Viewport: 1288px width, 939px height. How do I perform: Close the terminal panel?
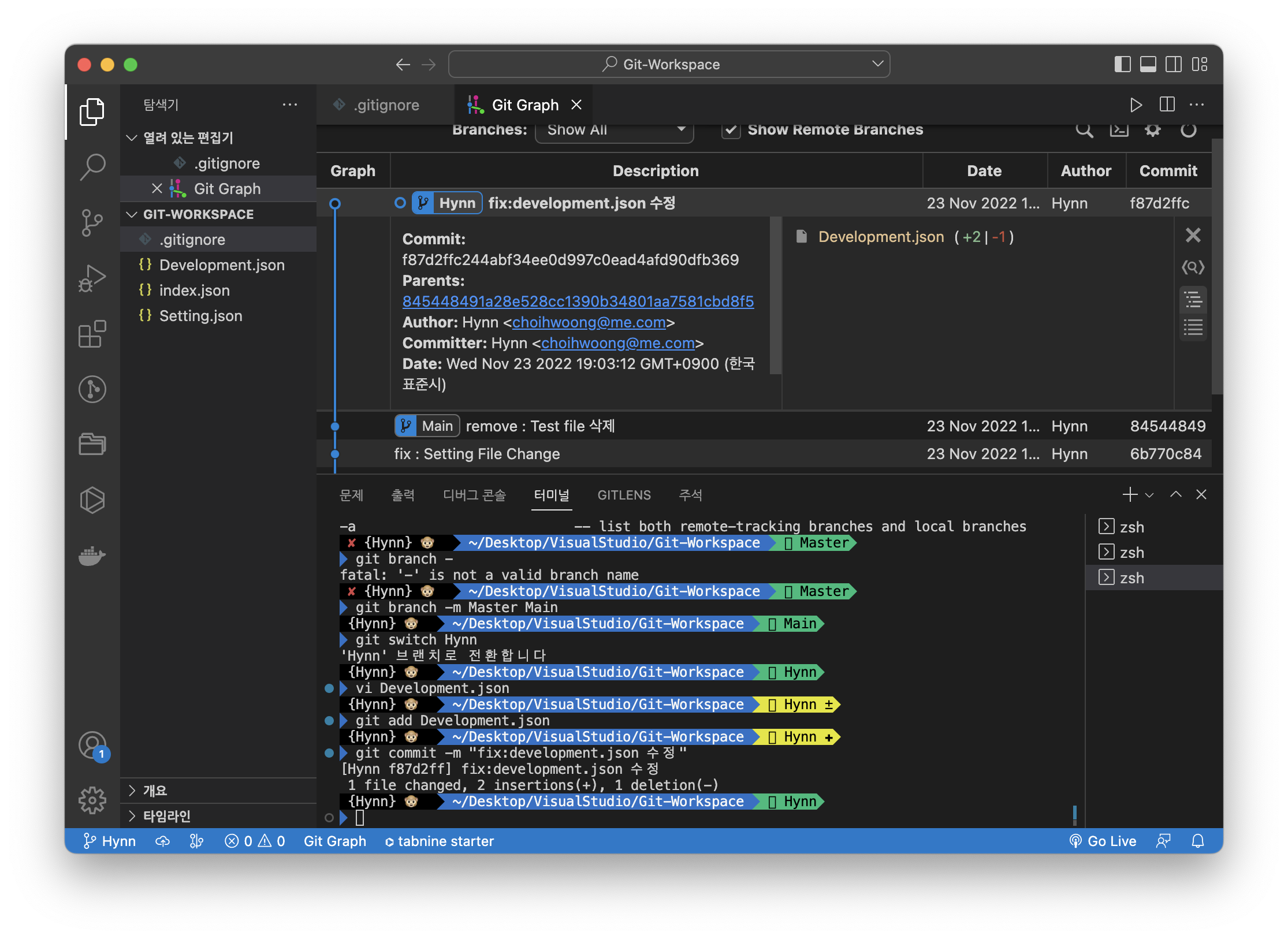[1201, 495]
